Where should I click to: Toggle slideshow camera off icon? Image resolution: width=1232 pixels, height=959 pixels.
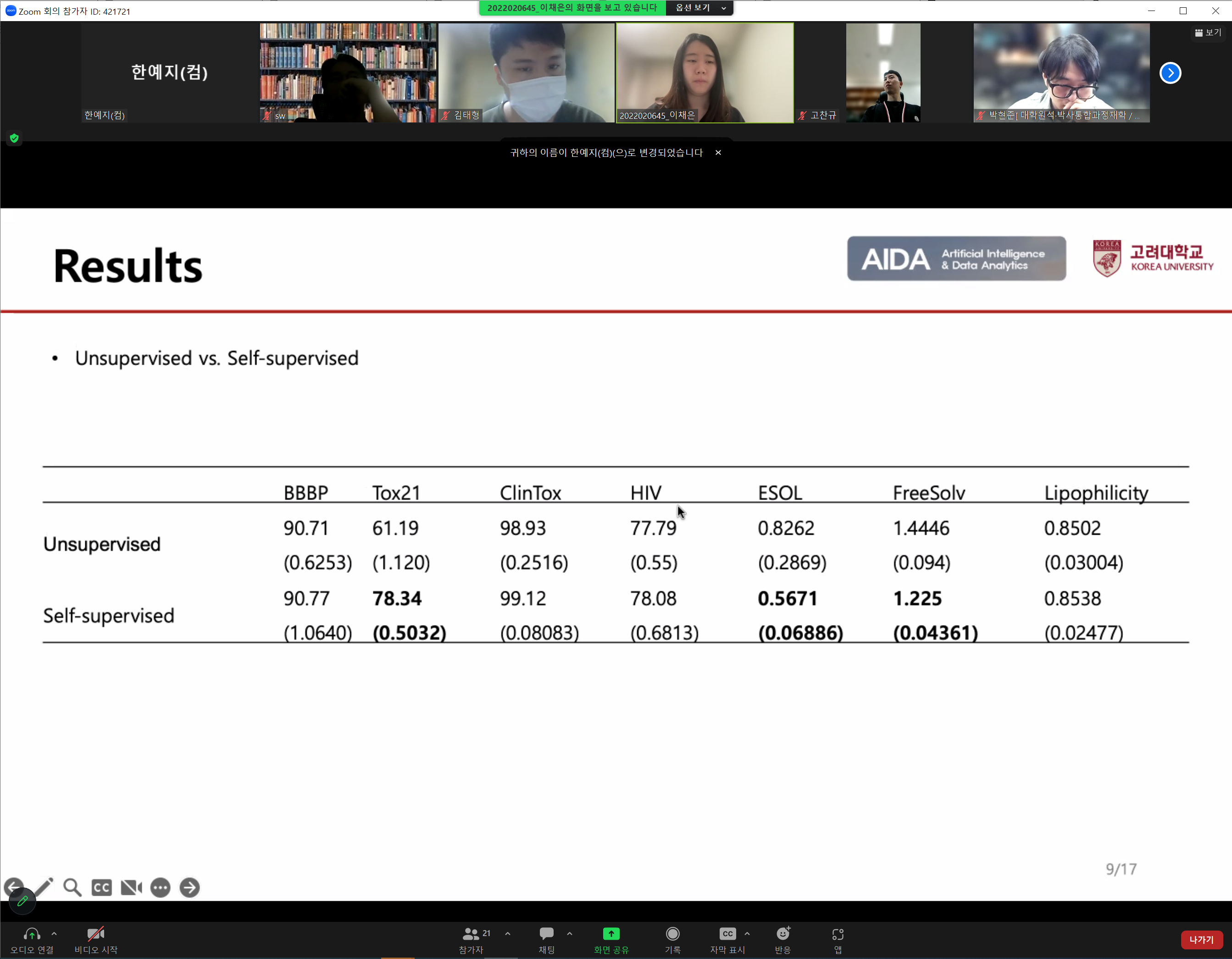click(132, 887)
